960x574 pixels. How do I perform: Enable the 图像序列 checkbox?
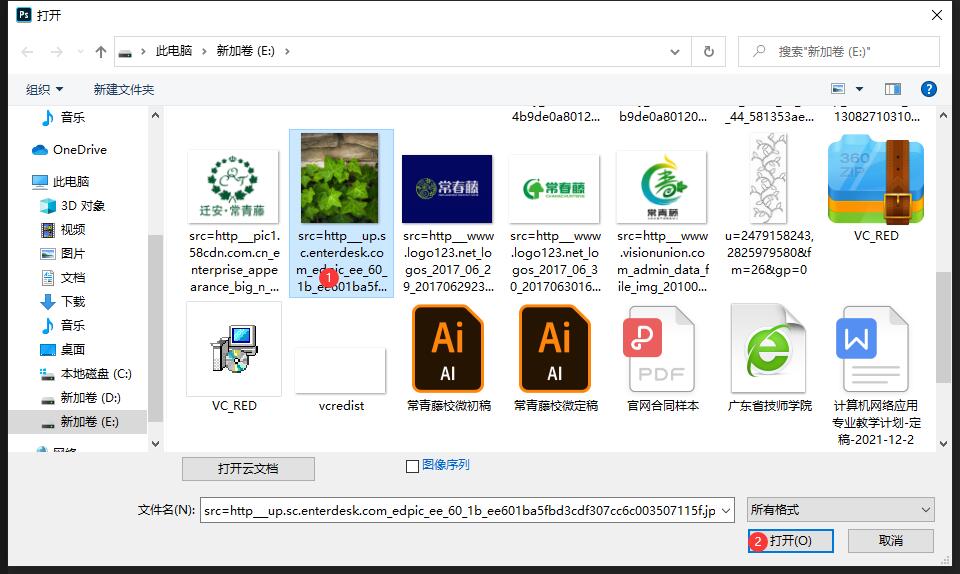pos(413,466)
